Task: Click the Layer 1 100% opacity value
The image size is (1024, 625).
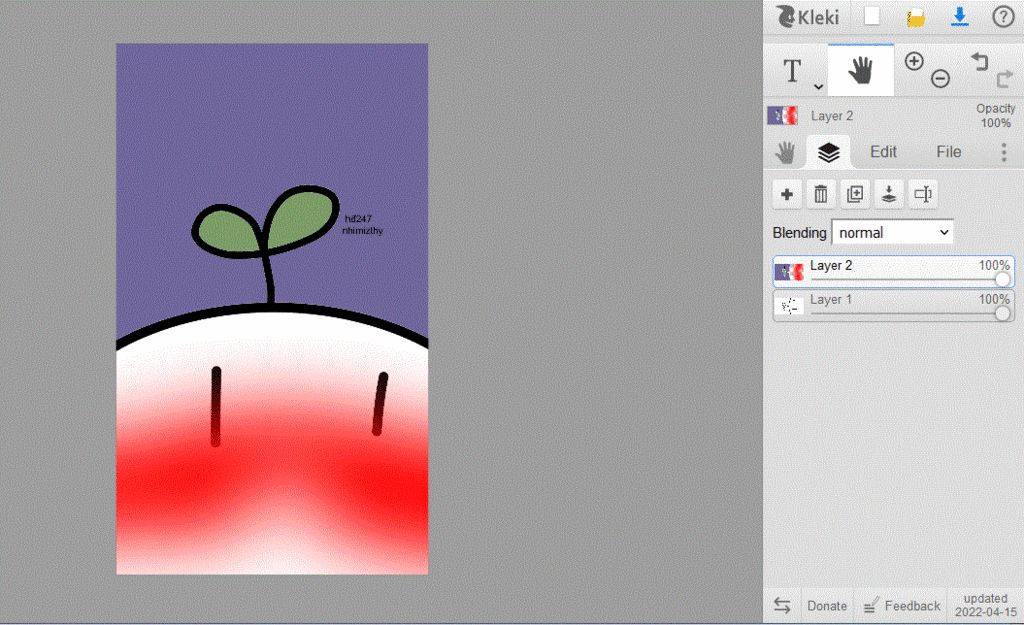Action: coord(994,299)
